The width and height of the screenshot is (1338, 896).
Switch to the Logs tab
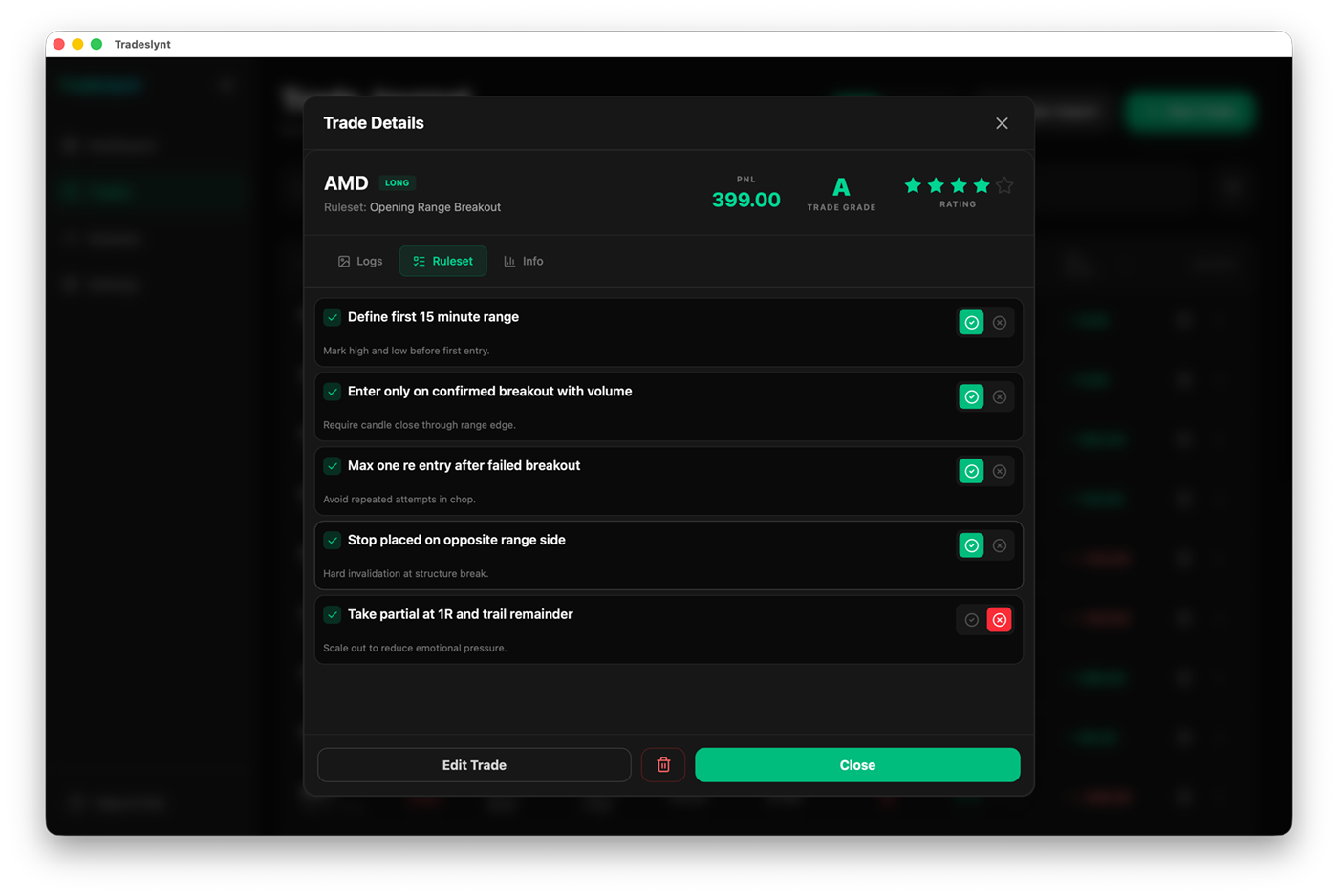360,261
